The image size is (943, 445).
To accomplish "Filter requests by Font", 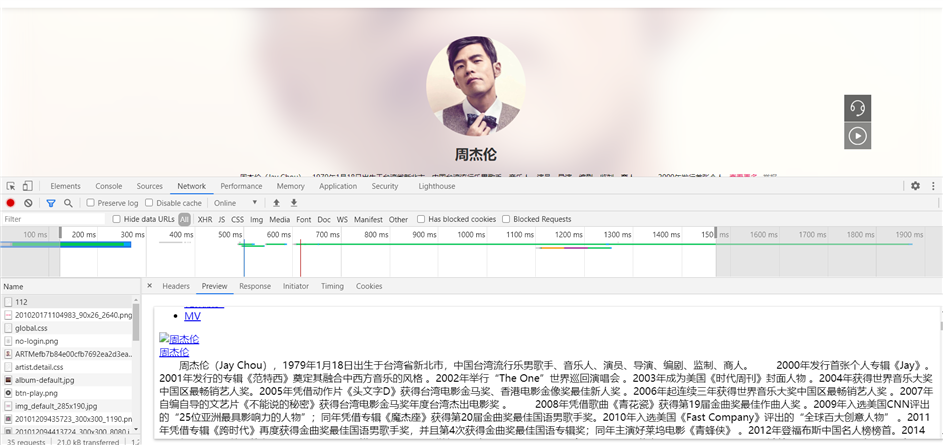I will [304, 220].
